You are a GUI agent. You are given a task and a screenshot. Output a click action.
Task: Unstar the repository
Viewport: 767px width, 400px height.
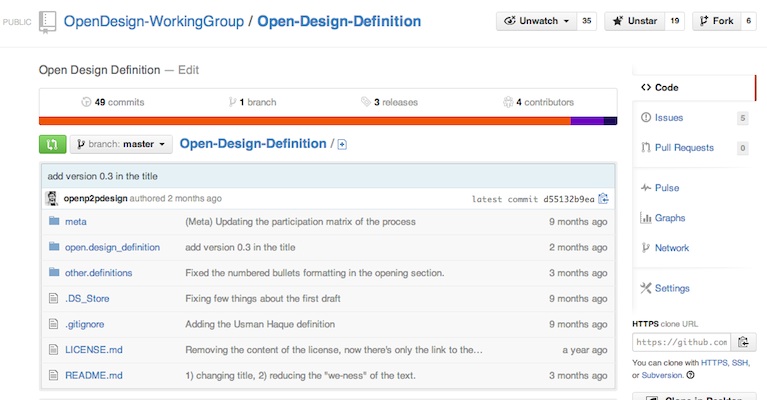(635, 21)
